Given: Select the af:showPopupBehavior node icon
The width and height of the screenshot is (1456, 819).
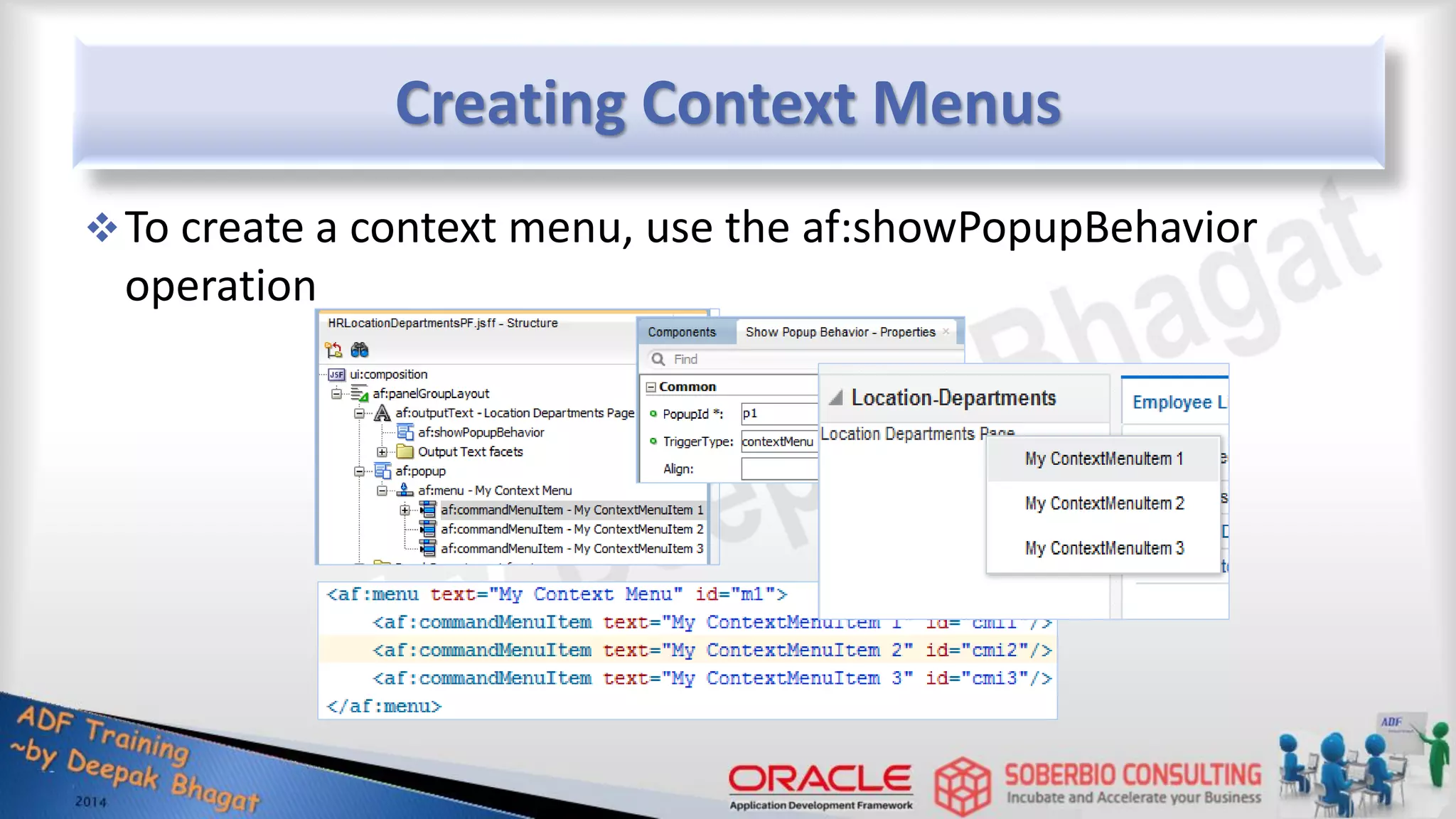Looking at the screenshot, I should [405, 432].
